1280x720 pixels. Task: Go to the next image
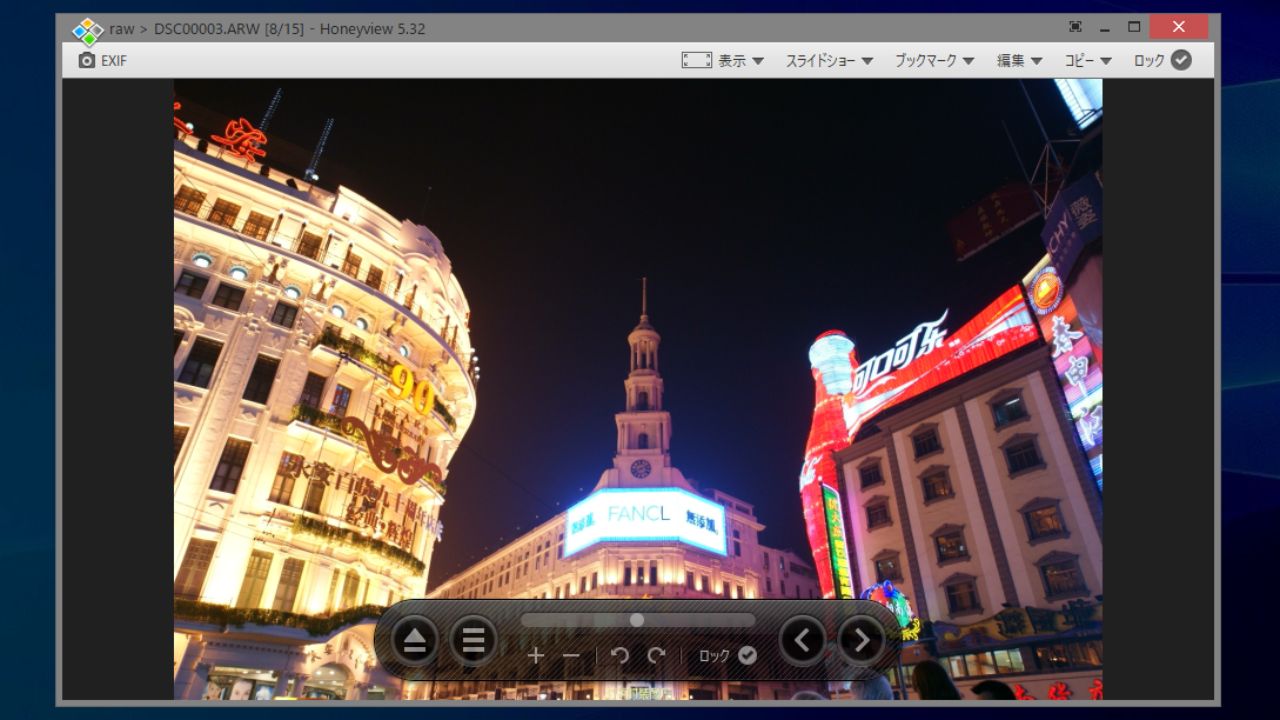862,640
